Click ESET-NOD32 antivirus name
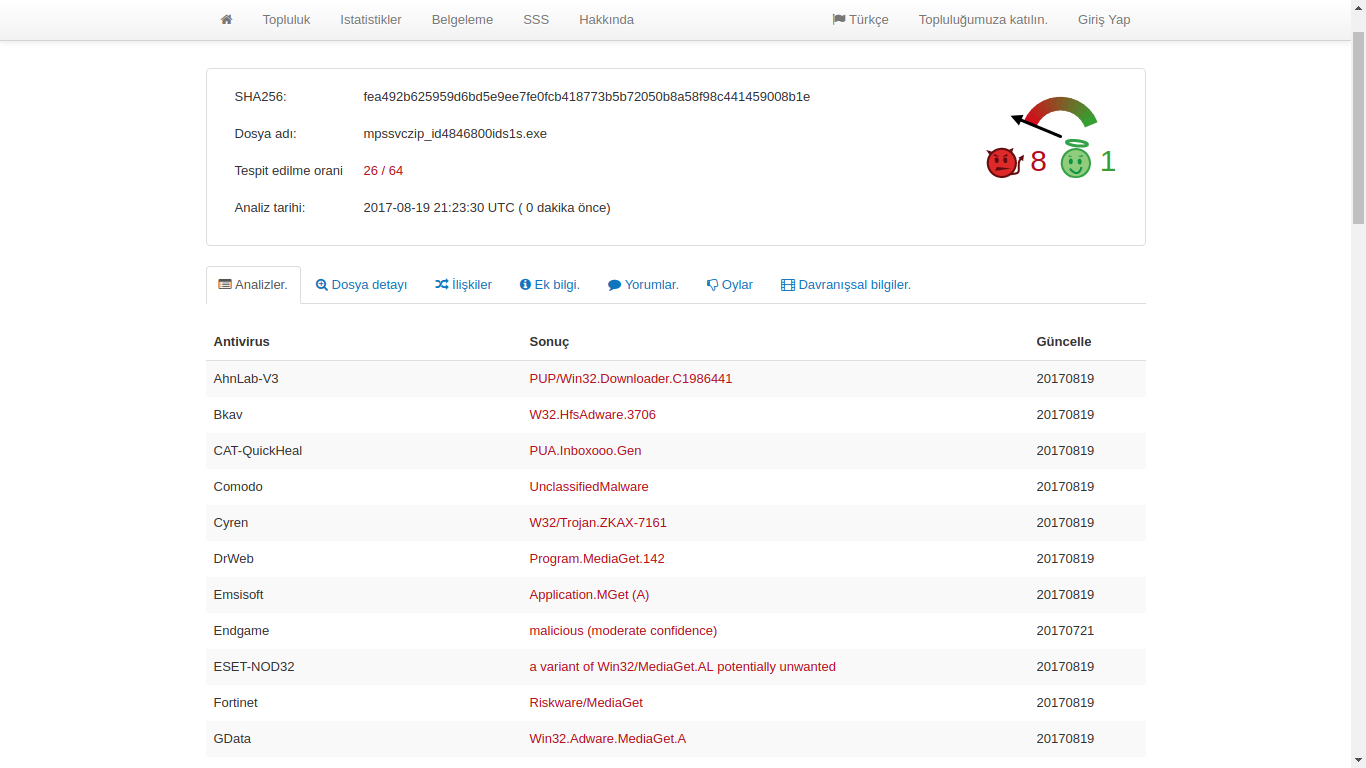This screenshot has height=768, width=1366. [x=254, y=667]
